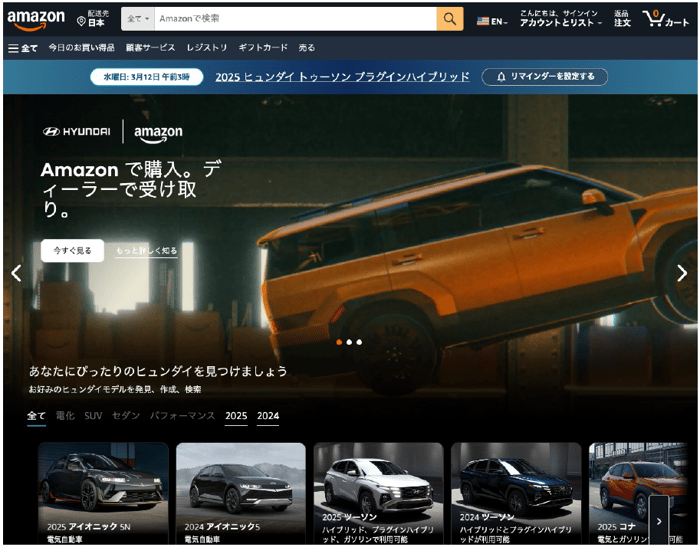Open the EN language selector dropdown
The width and height of the screenshot is (700, 547).
(492, 21)
